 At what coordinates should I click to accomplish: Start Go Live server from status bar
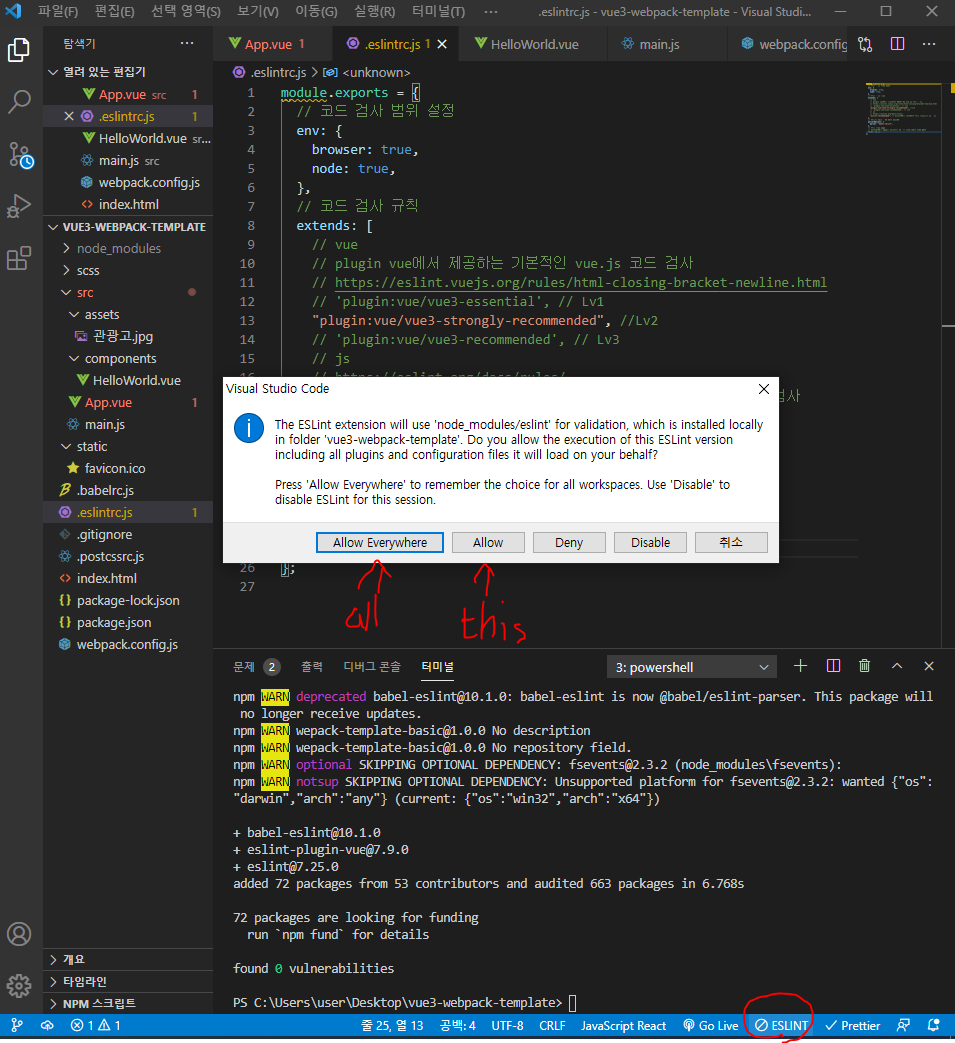pyautogui.click(x=711, y=1025)
